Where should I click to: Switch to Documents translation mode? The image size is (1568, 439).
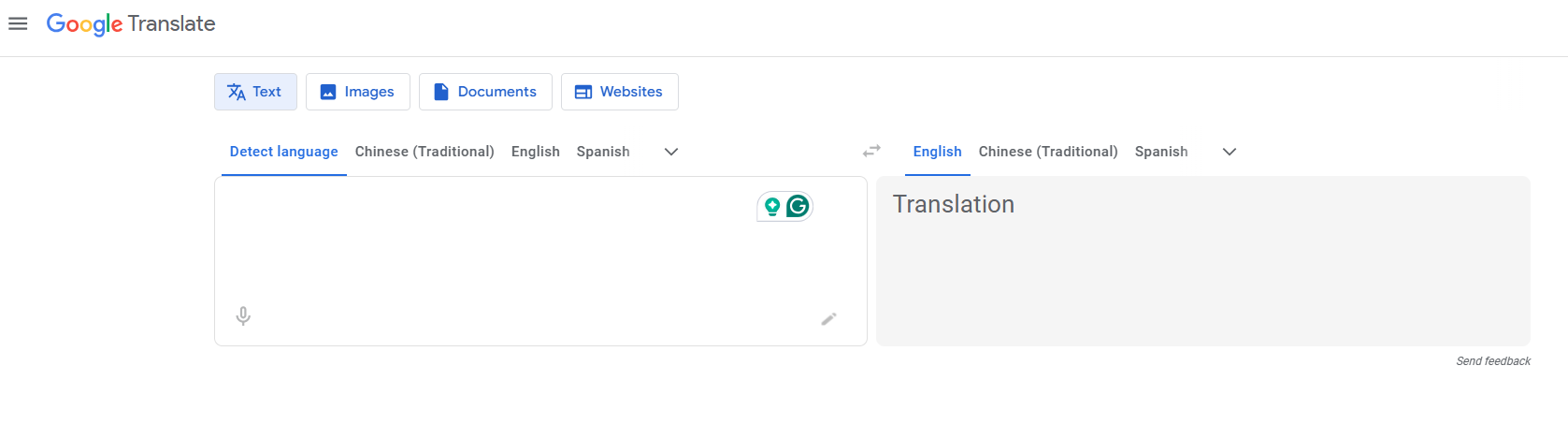[485, 92]
